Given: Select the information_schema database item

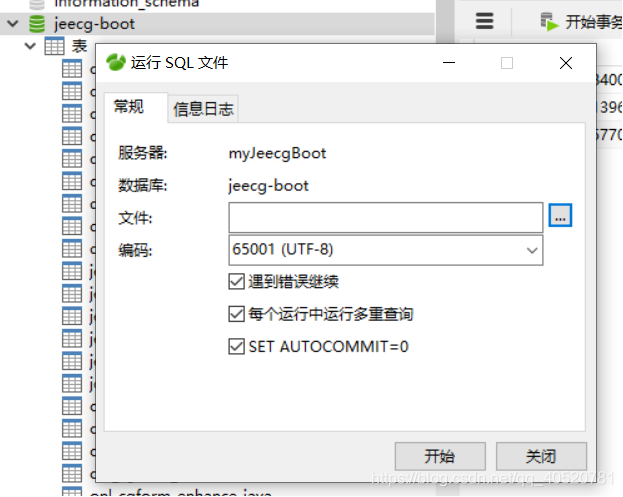Looking at the screenshot, I should (126, 4).
